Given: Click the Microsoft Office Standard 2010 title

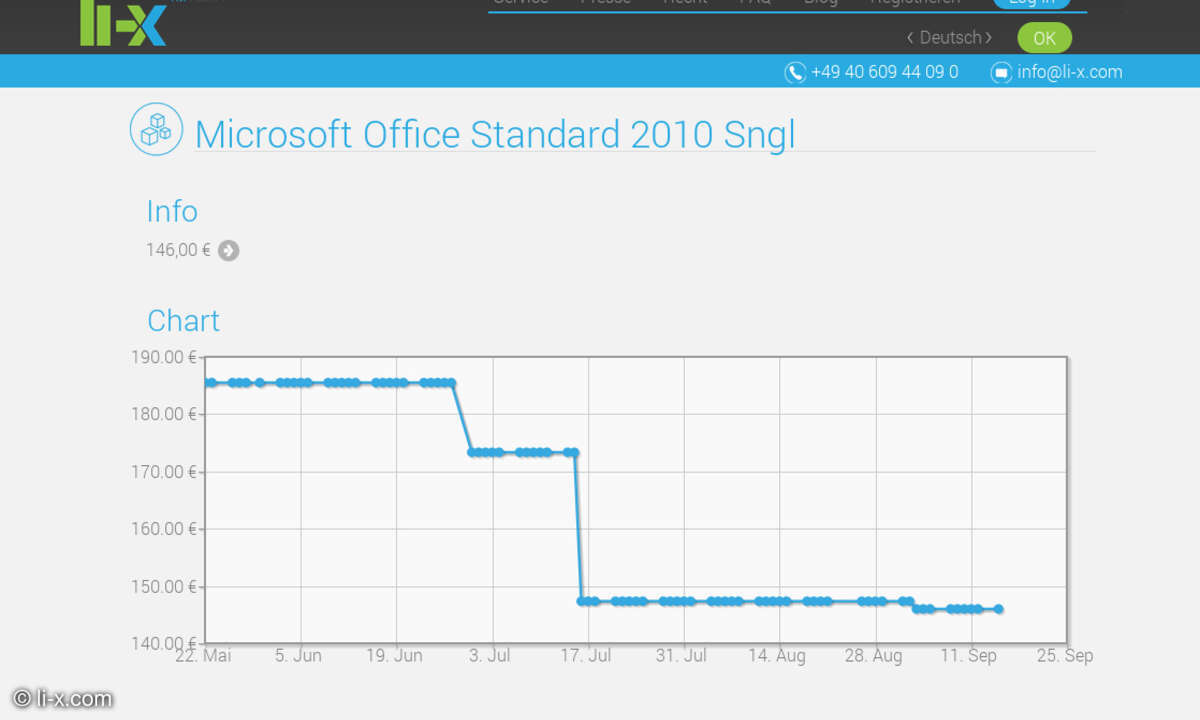Looking at the screenshot, I should coord(495,134).
